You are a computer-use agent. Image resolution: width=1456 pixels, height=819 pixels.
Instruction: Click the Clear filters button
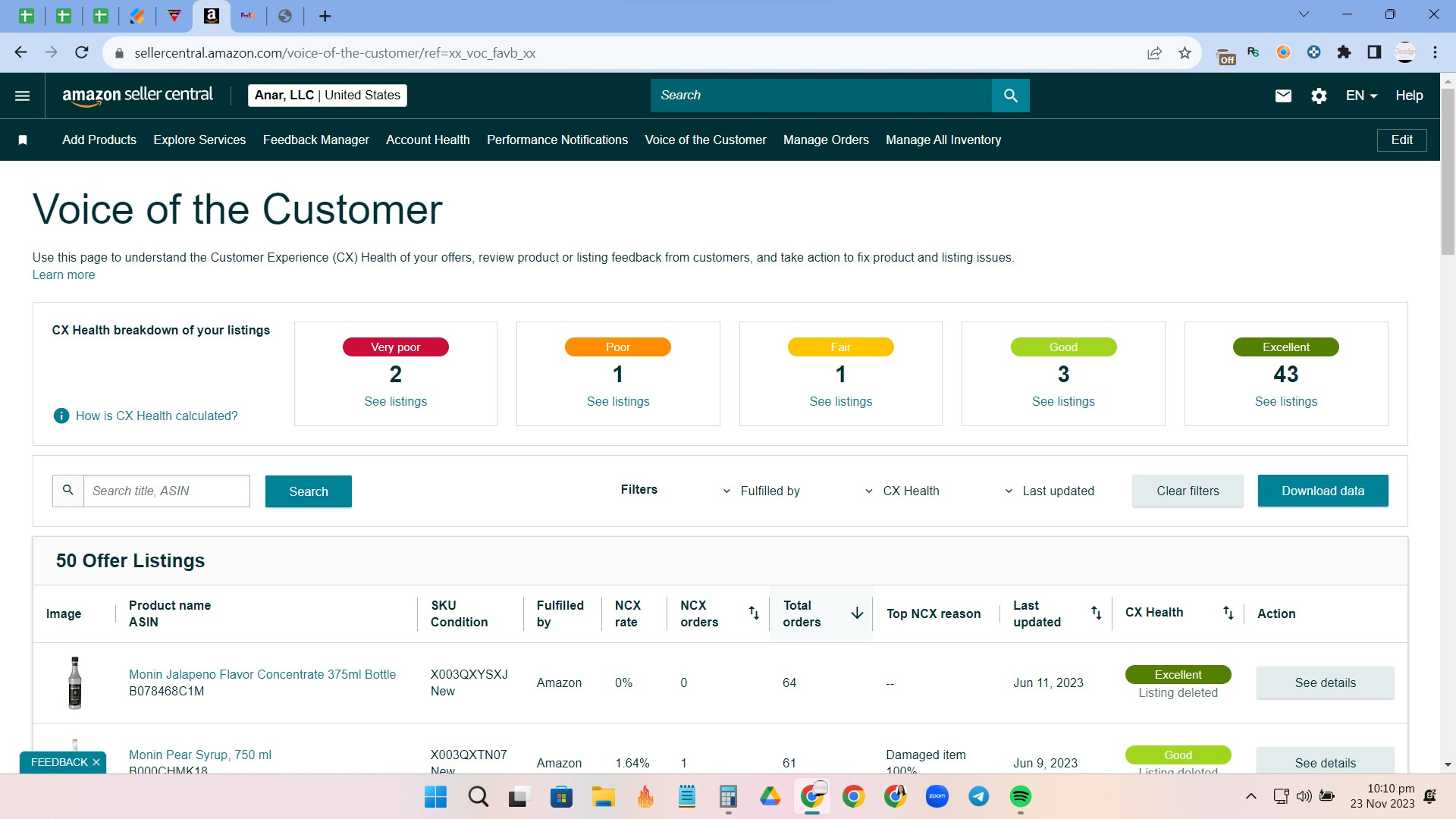coord(1188,491)
